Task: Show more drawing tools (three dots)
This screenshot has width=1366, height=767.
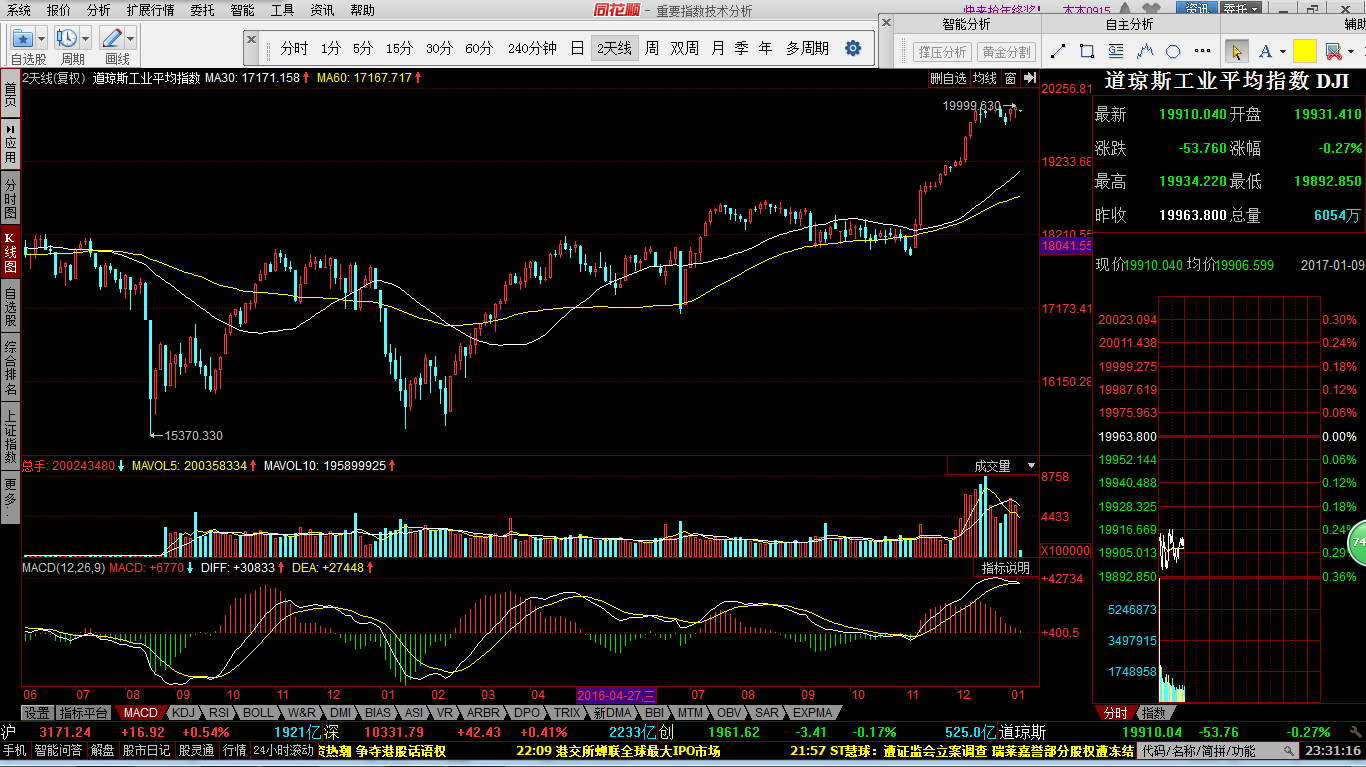Action: [1201, 52]
